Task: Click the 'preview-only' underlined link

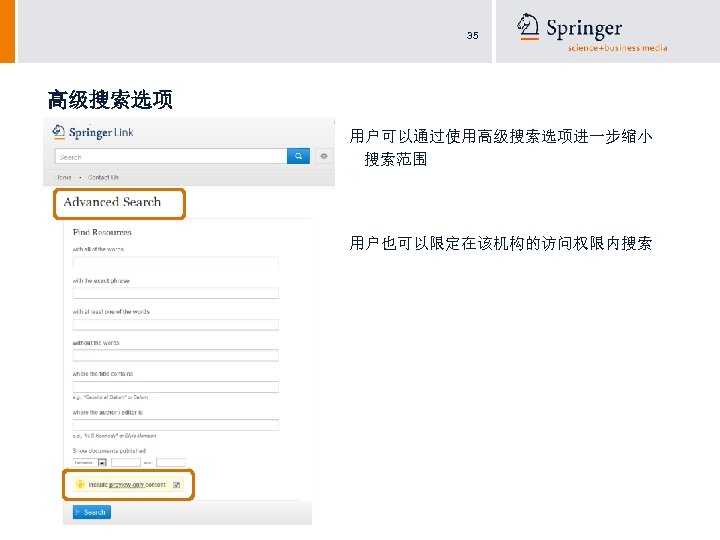Action: click(x=127, y=485)
